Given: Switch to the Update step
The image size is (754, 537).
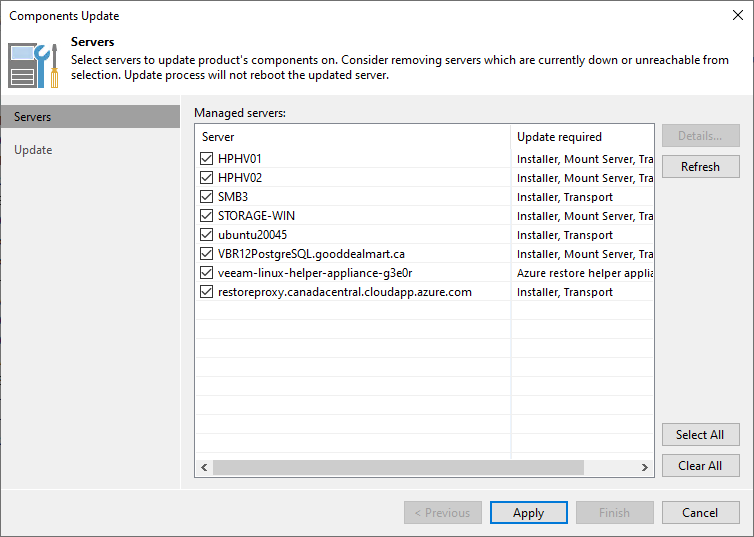Looking at the screenshot, I should click(x=33, y=150).
